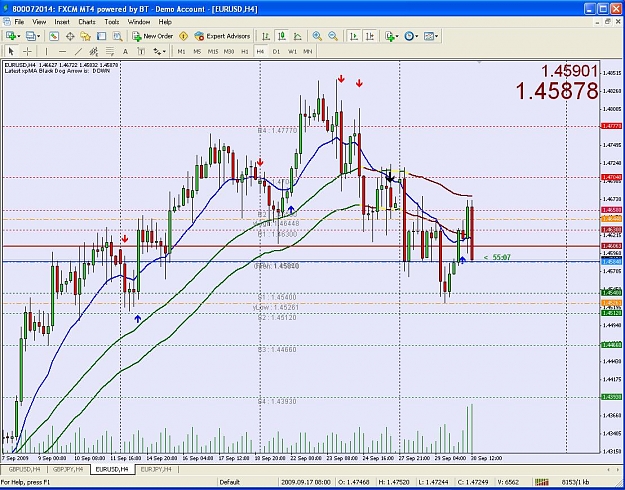The height and width of the screenshot is (490, 625).
Task: Select the Vertical Line tool
Action: (x=46, y=51)
